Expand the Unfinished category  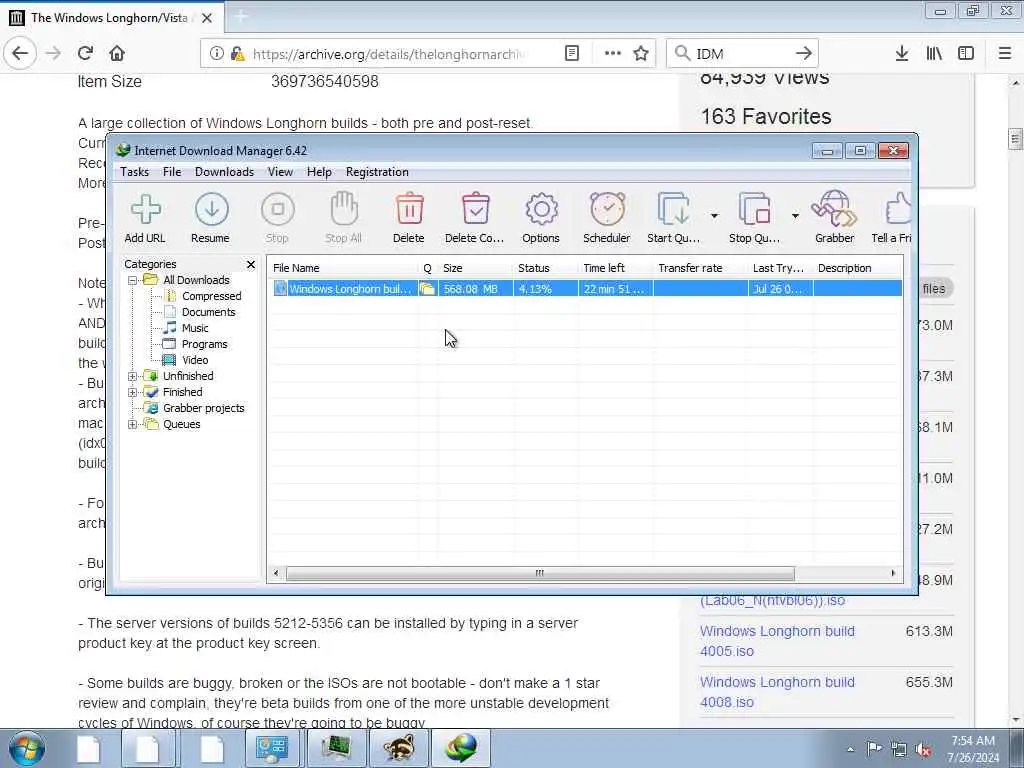click(x=133, y=376)
